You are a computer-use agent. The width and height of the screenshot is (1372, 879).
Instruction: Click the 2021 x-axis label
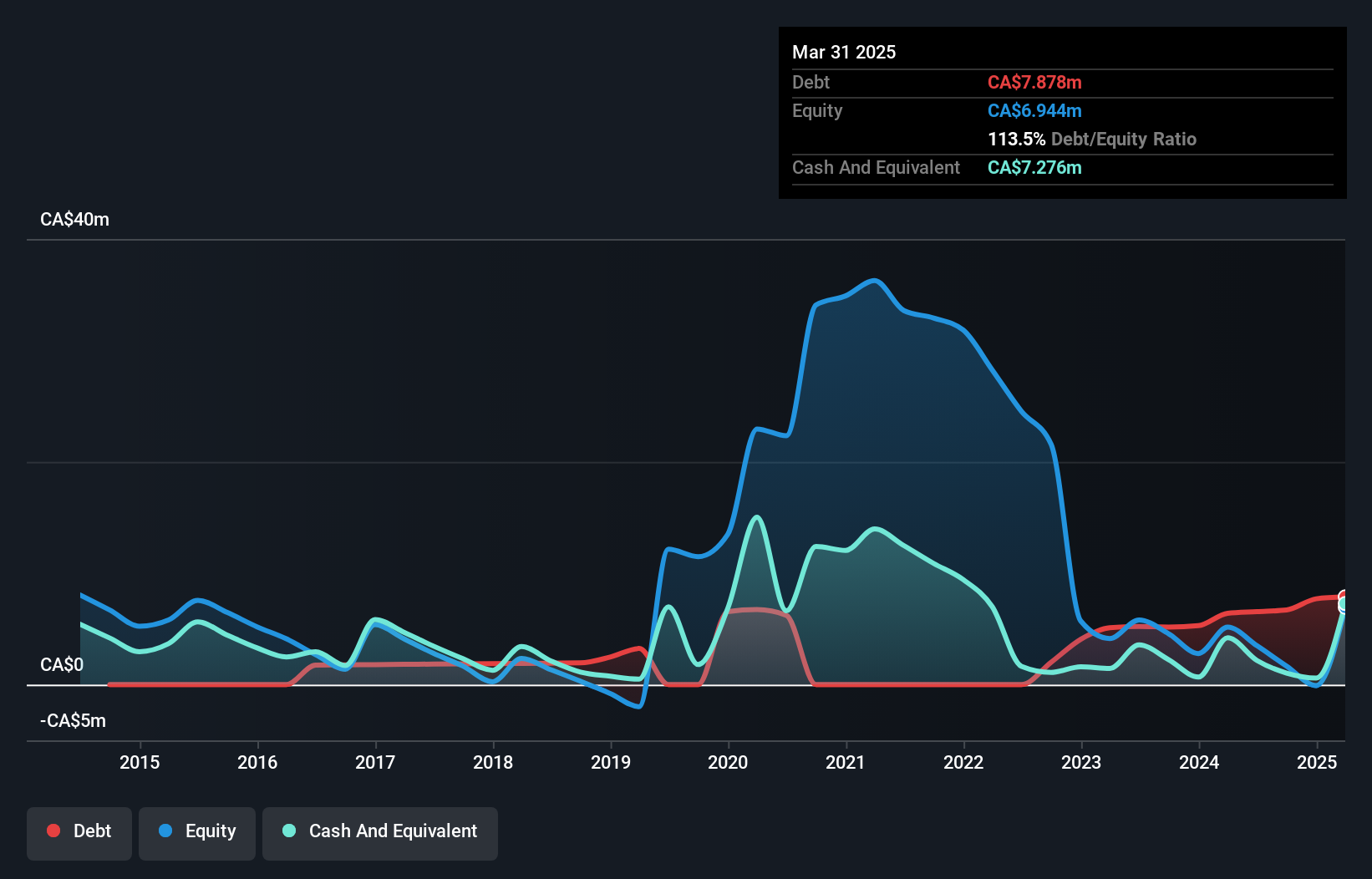coord(846,762)
